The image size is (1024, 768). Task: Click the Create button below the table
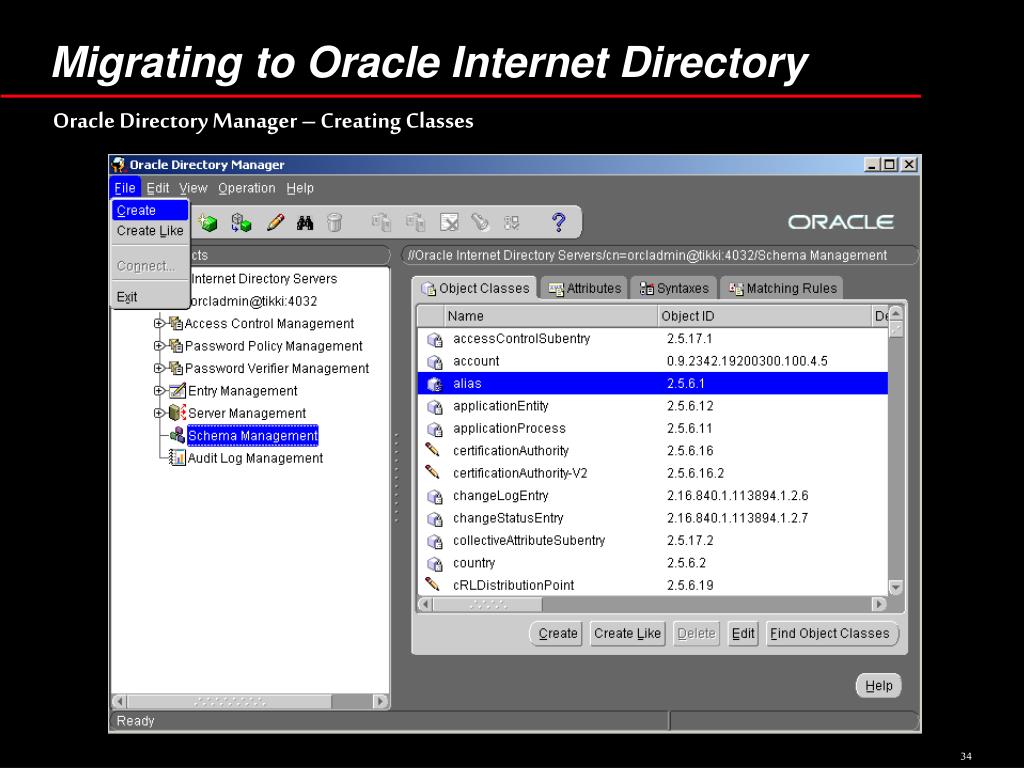tap(557, 633)
